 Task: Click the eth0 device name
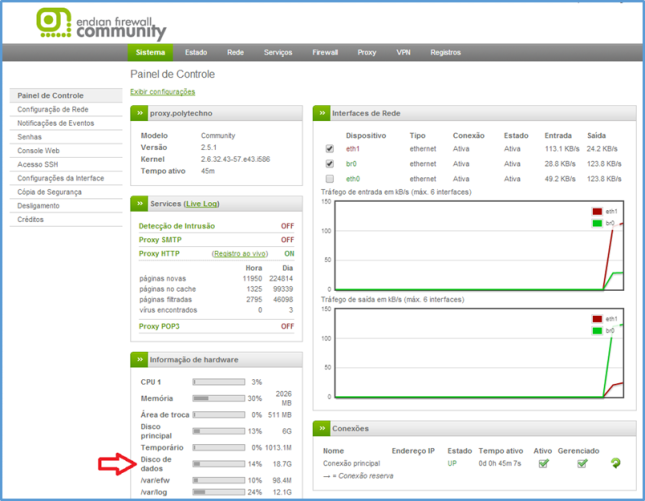353,179
